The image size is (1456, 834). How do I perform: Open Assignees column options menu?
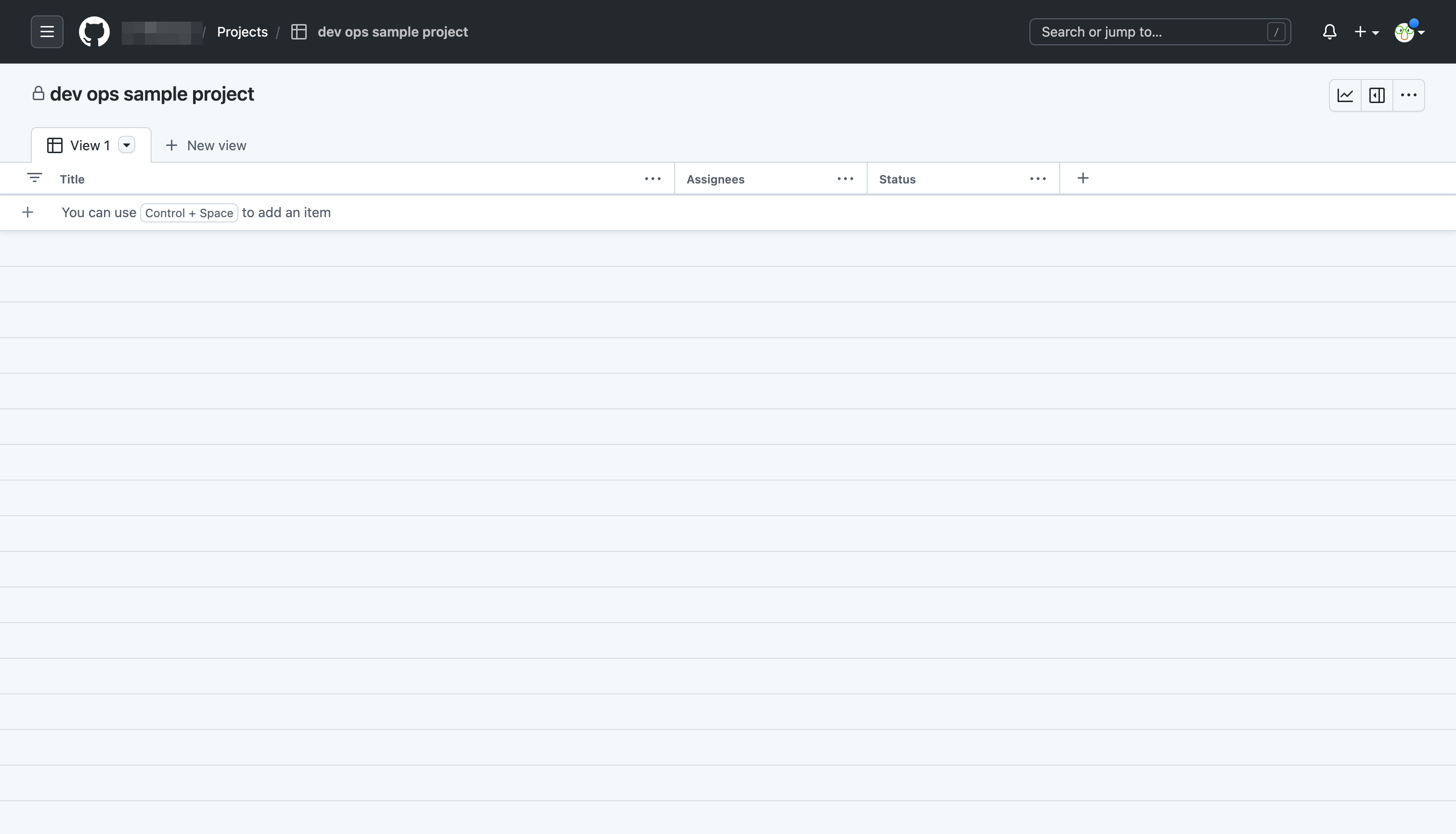[x=845, y=179]
